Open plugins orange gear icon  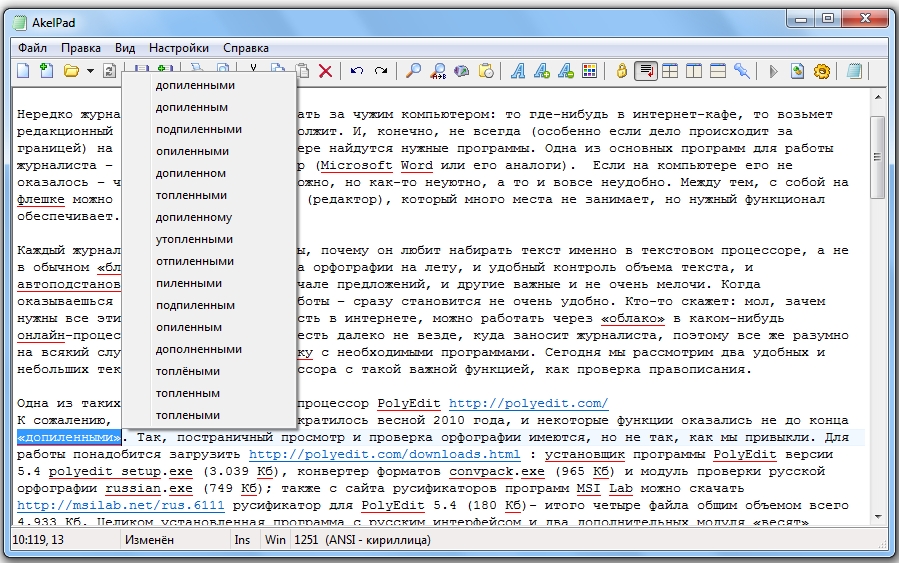822,71
